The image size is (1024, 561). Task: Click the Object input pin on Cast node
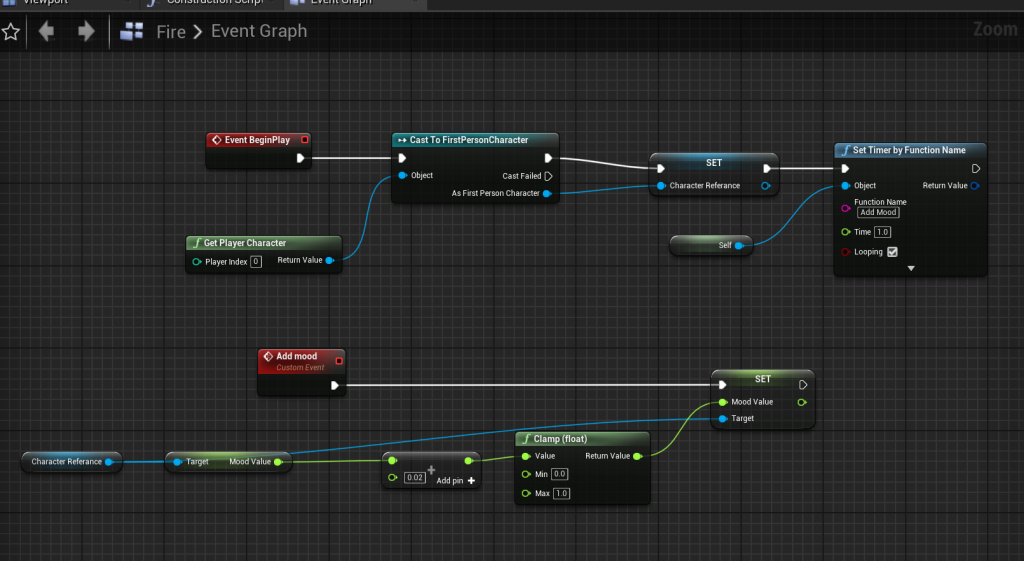(403, 175)
